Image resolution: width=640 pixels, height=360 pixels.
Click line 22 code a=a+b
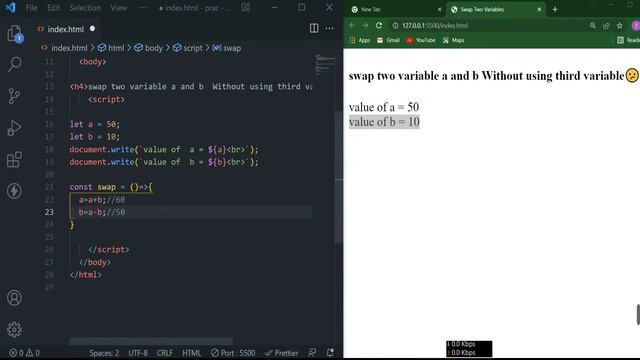[102, 199]
